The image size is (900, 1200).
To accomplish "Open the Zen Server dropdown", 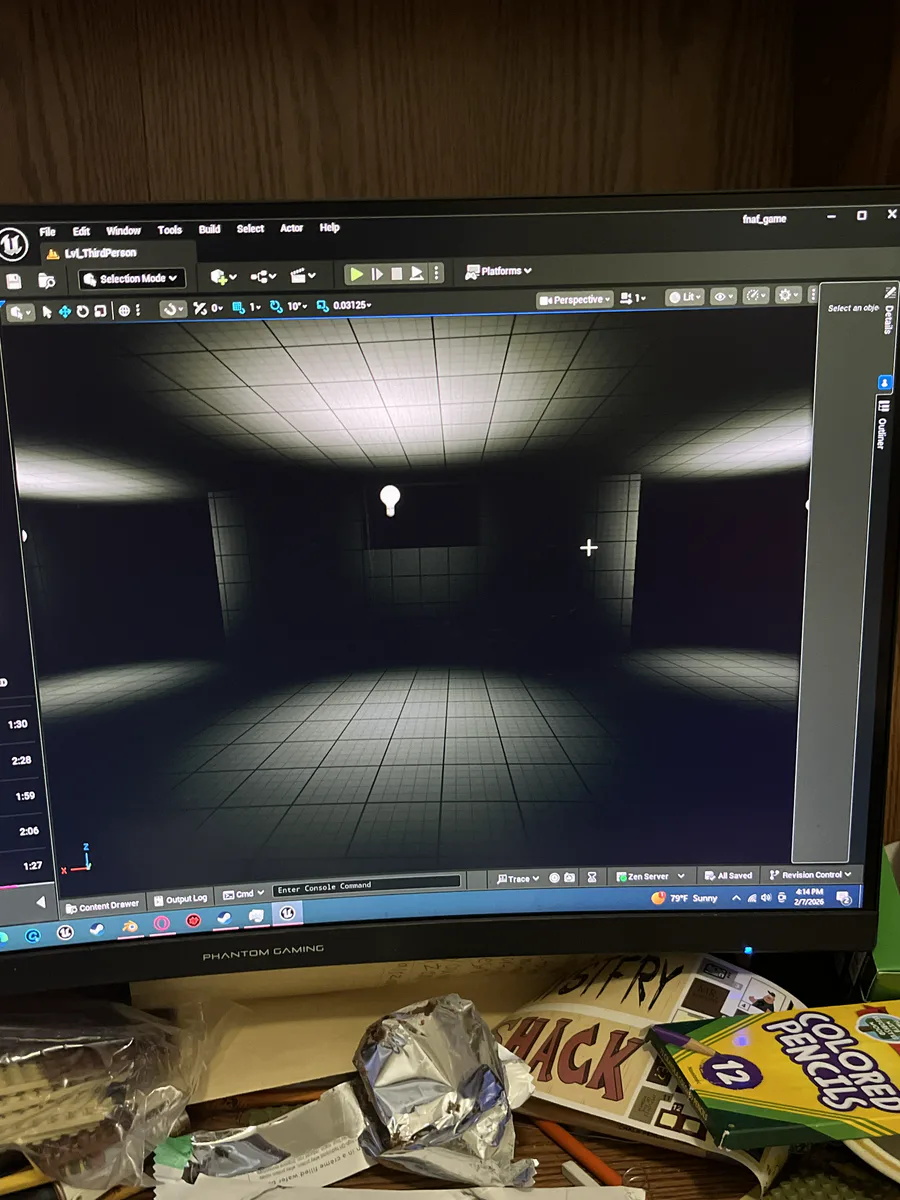I will [x=650, y=876].
